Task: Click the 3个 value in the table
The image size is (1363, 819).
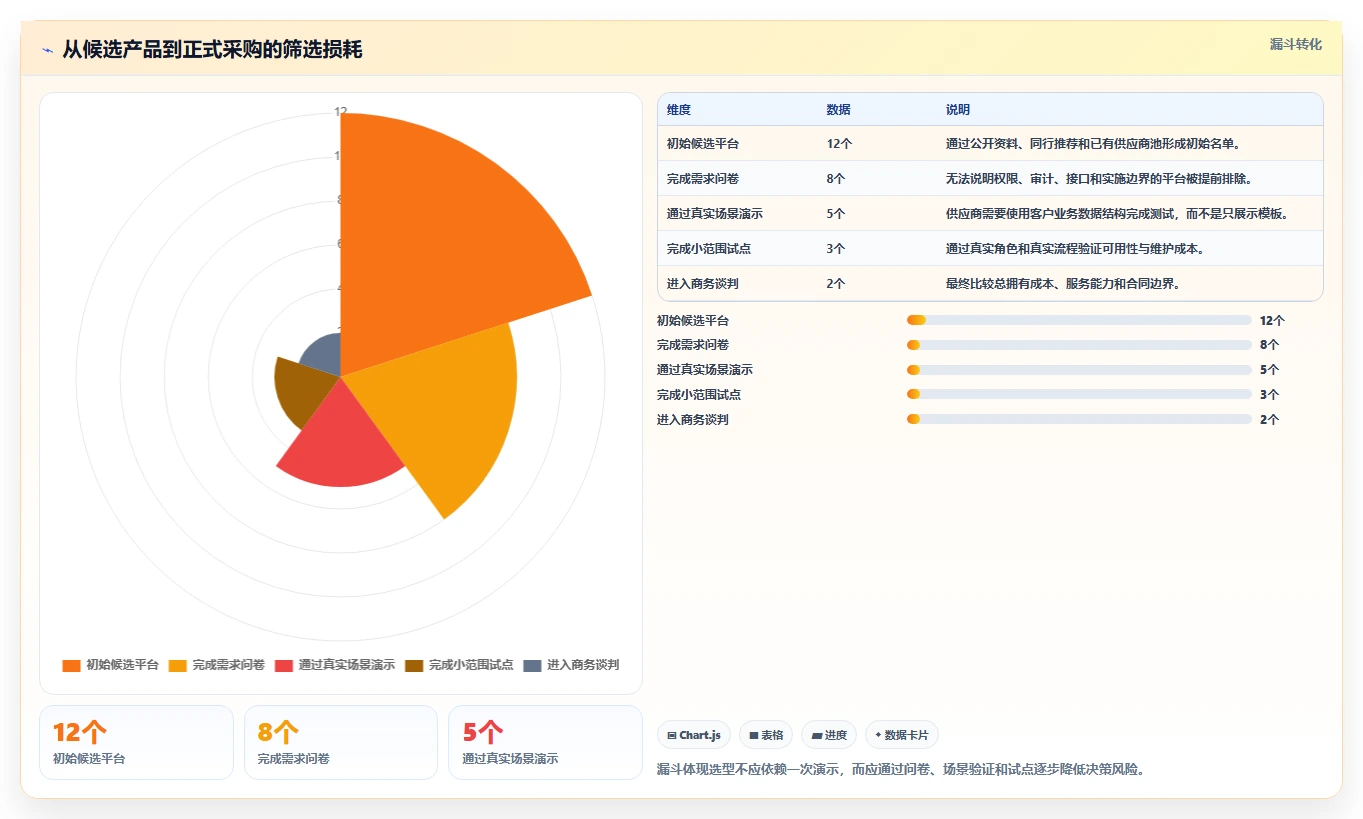Action: point(836,249)
